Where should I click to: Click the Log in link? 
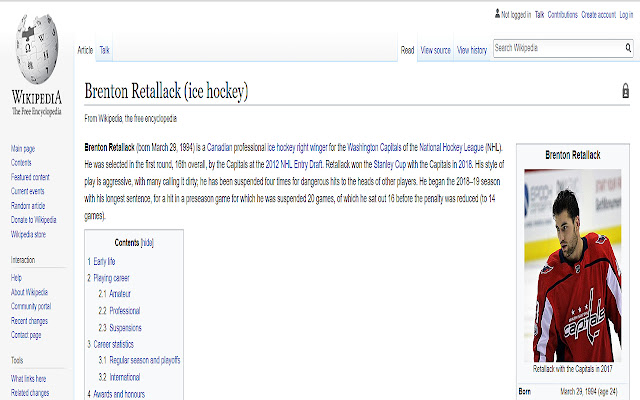coord(626,15)
